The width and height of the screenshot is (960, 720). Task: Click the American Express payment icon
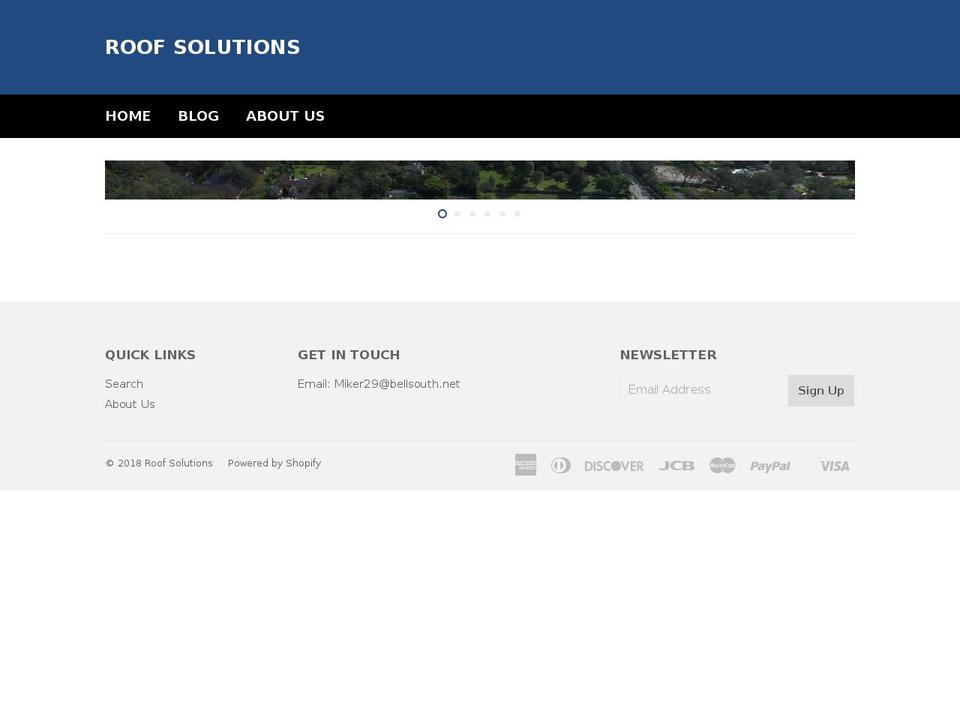526,465
